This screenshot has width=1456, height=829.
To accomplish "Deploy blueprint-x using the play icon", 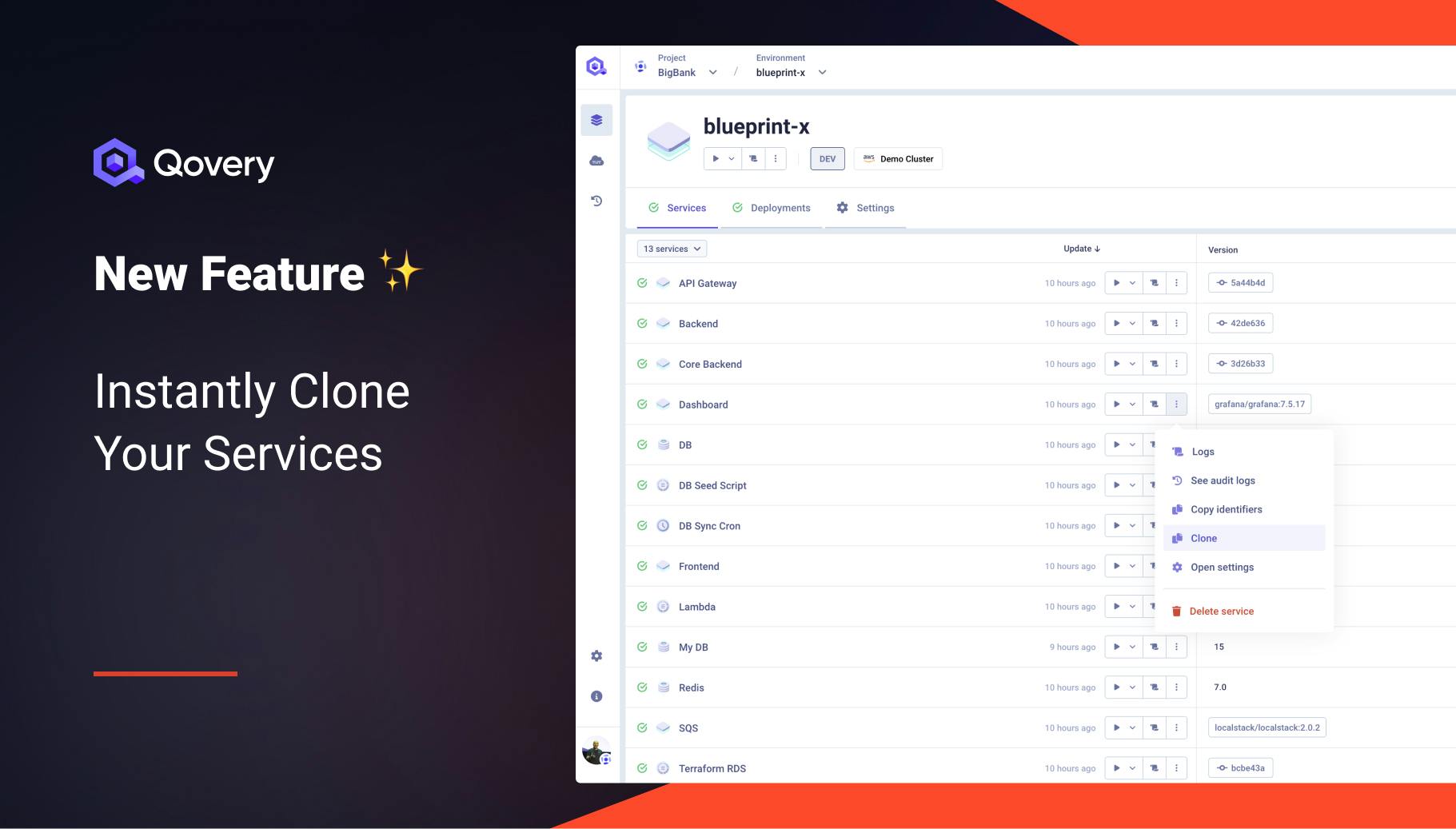I will (x=716, y=158).
